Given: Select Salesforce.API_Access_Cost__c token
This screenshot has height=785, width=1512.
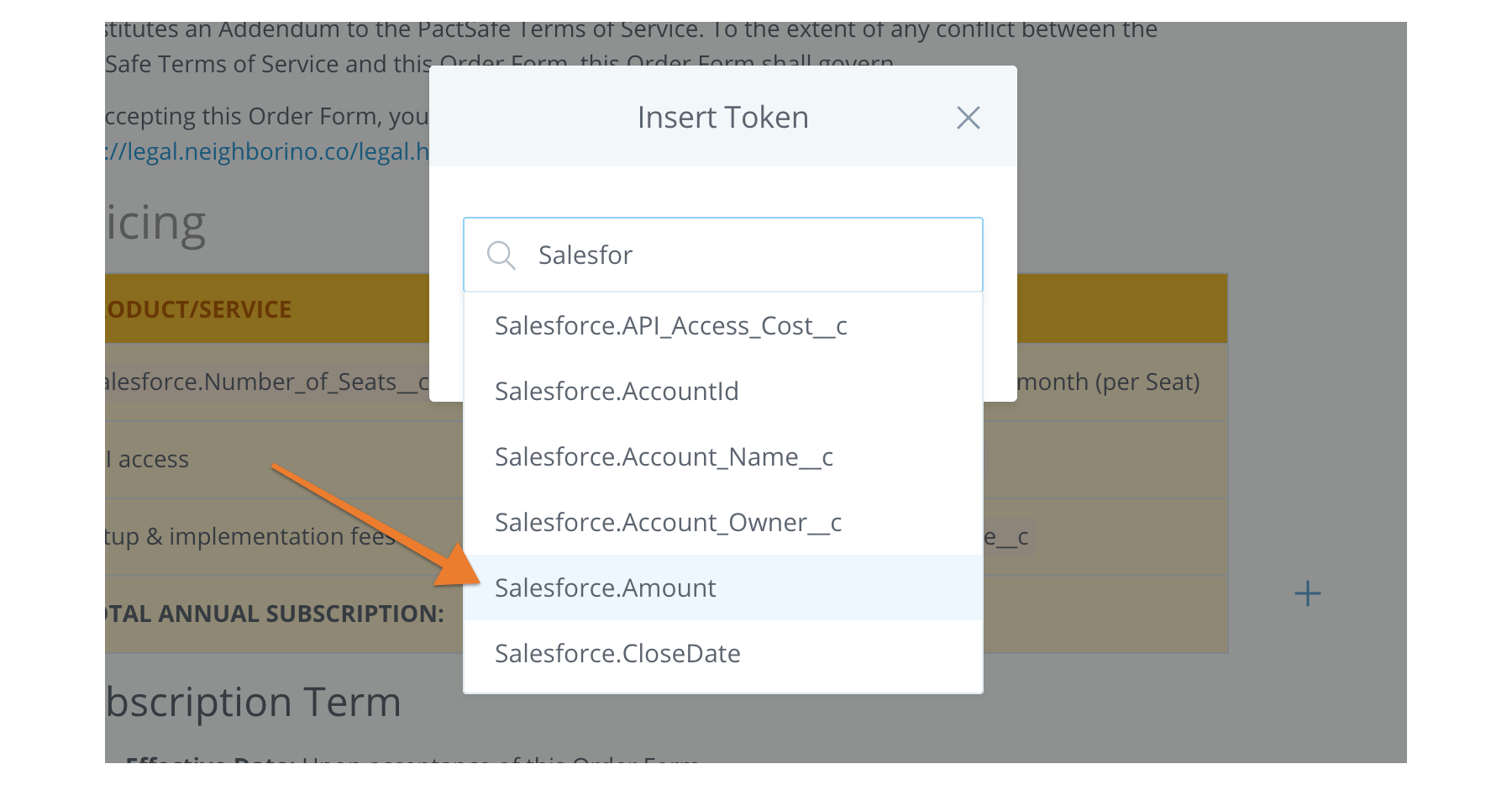Looking at the screenshot, I should point(670,326).
